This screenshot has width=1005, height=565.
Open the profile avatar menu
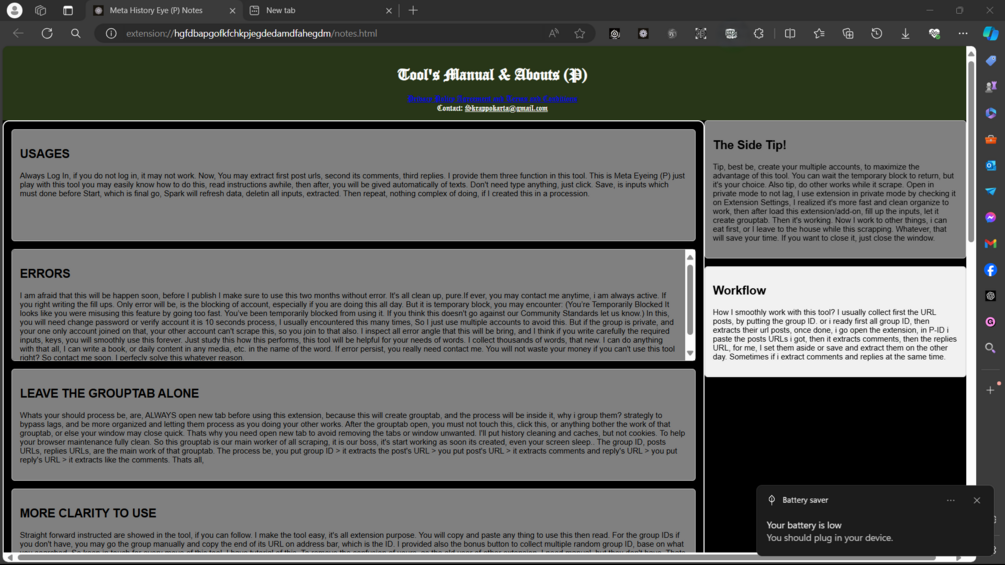(x=14, y=10)
